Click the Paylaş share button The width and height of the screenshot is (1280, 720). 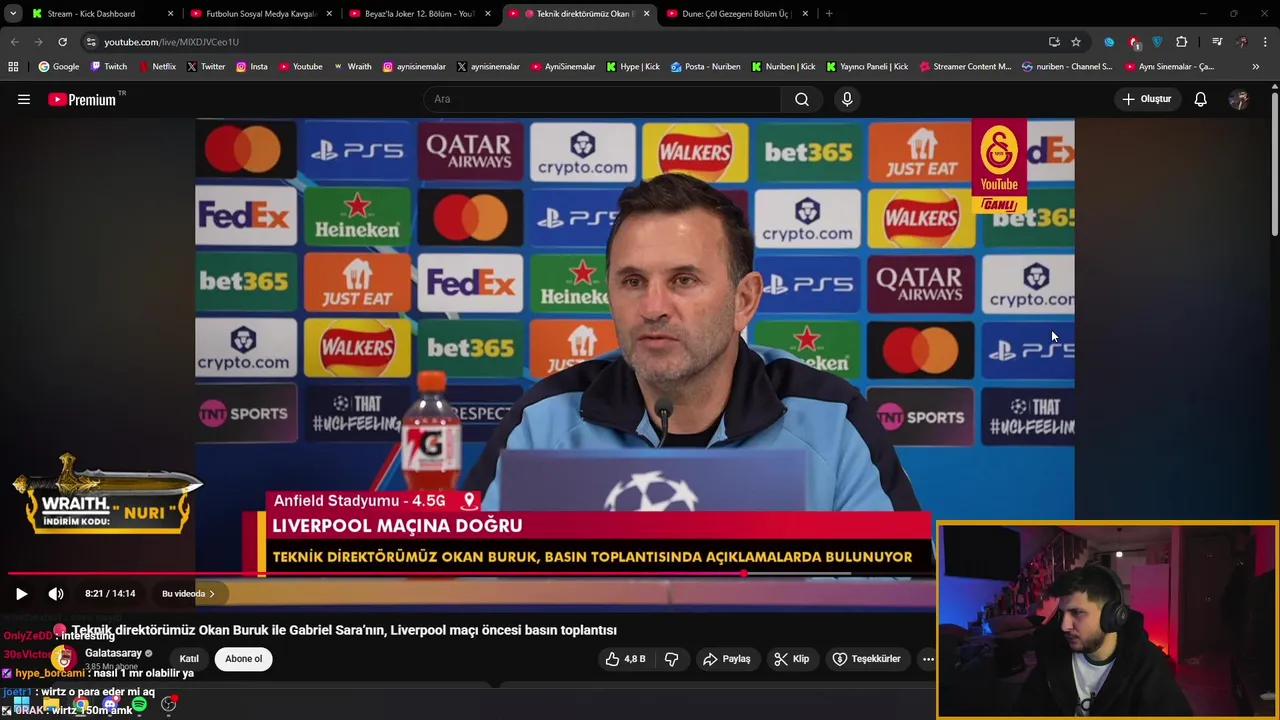pos(727,659)
